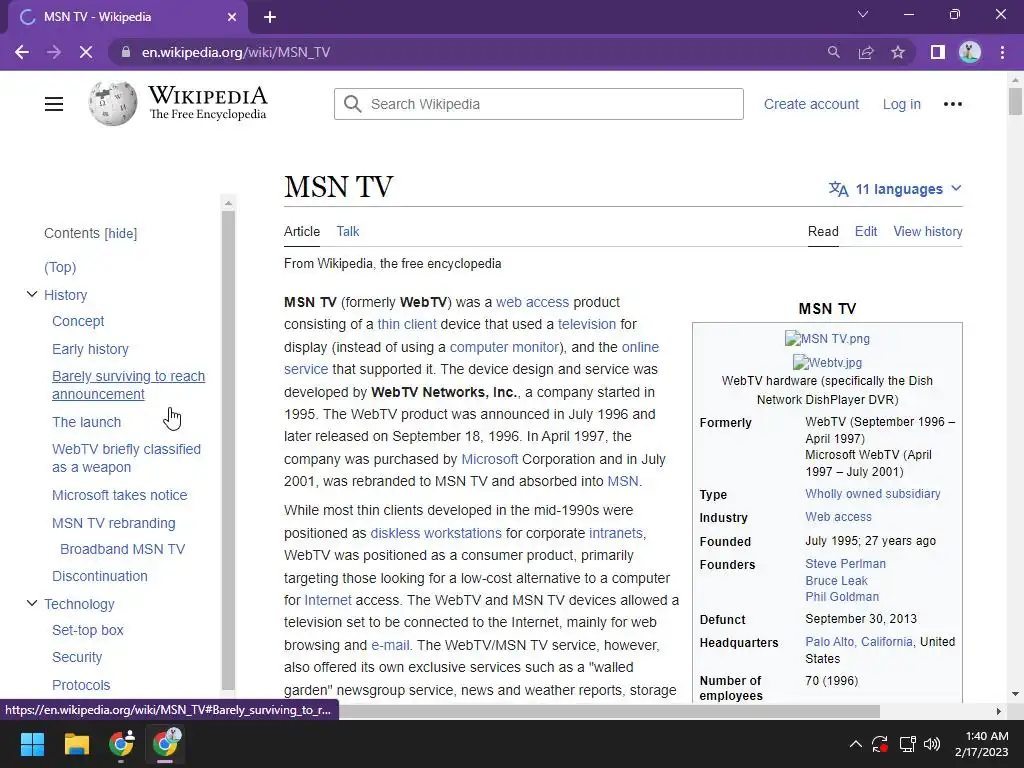The width and height of the screenshot is (1024, 768).
Task: Go to Discontinuation section
Action: [x=100, y=576]
